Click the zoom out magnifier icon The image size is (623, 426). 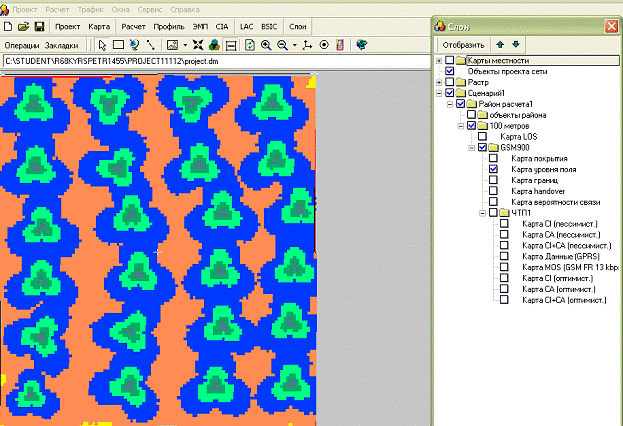[285, 45]
